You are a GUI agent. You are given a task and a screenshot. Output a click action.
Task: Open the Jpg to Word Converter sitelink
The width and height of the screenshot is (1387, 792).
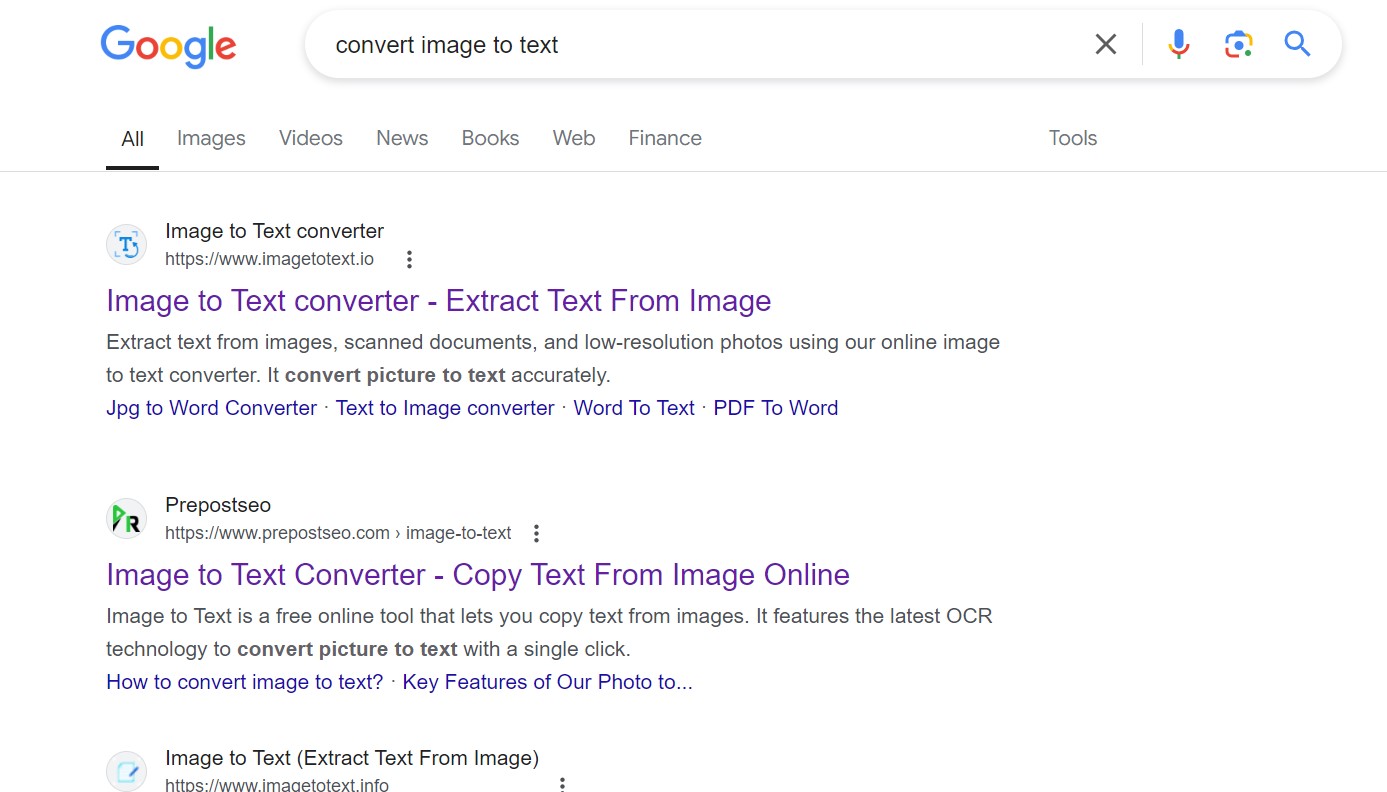click(x=211, y=408)
